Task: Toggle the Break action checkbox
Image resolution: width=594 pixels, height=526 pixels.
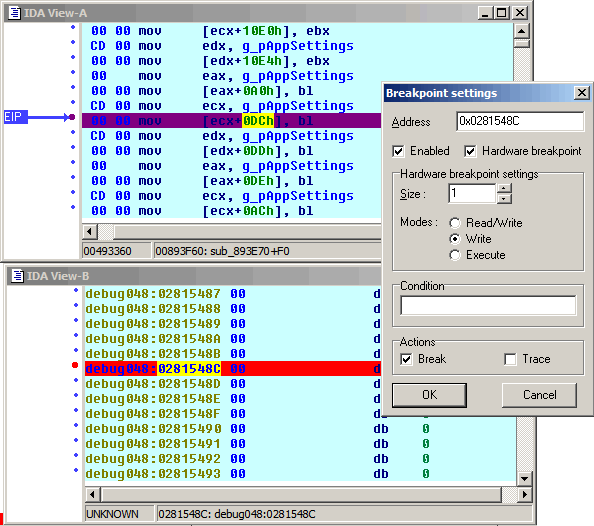Action: click(406, 359)
